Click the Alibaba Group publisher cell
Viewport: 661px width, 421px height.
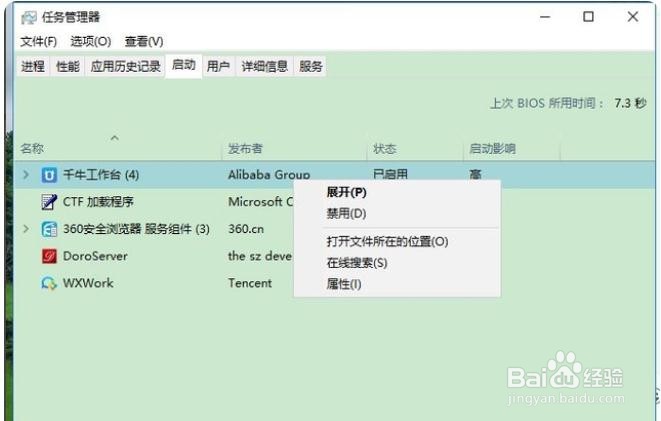click(269, 174)
